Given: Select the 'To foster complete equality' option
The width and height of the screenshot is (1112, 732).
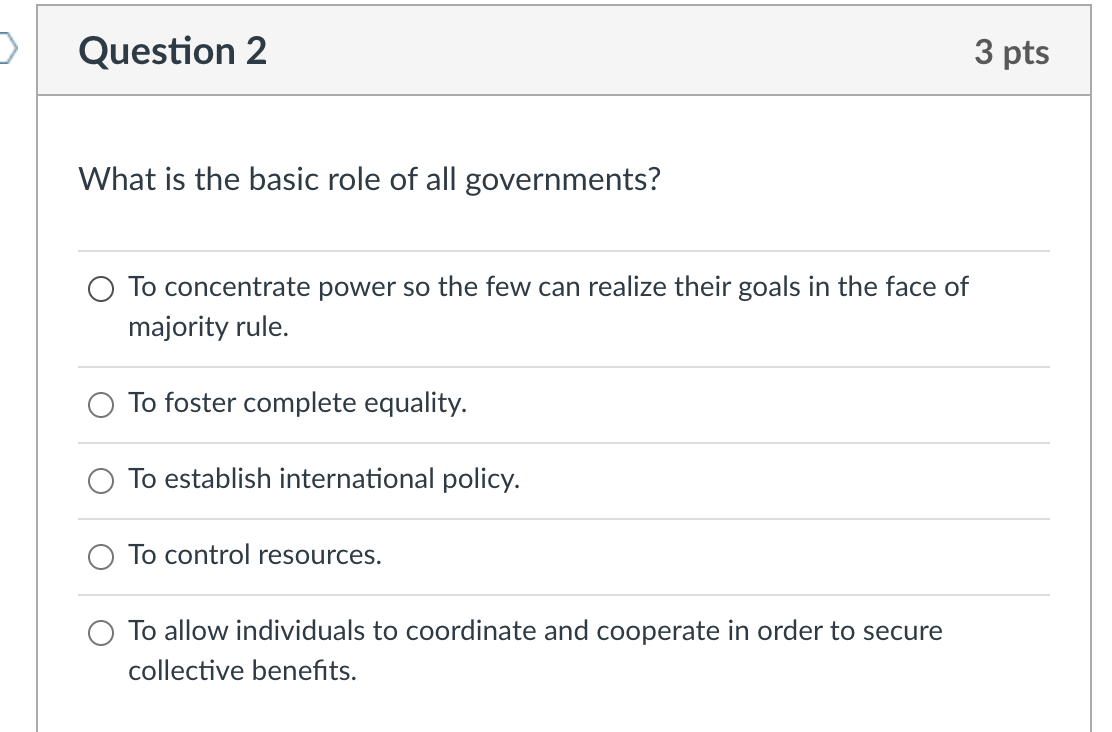Looking at the screenshot, I should (x=100, y=405).
